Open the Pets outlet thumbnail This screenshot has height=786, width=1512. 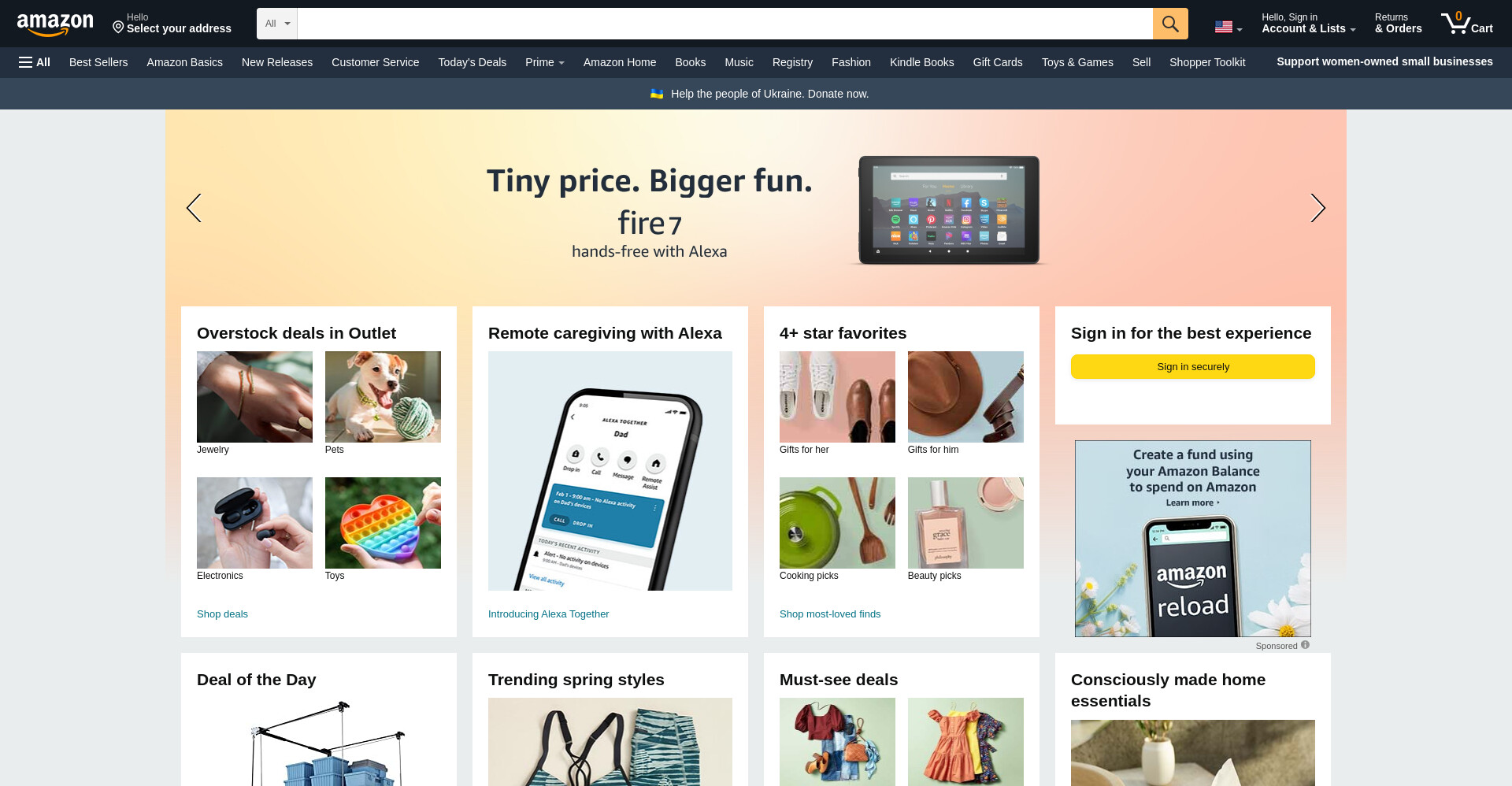383,397
